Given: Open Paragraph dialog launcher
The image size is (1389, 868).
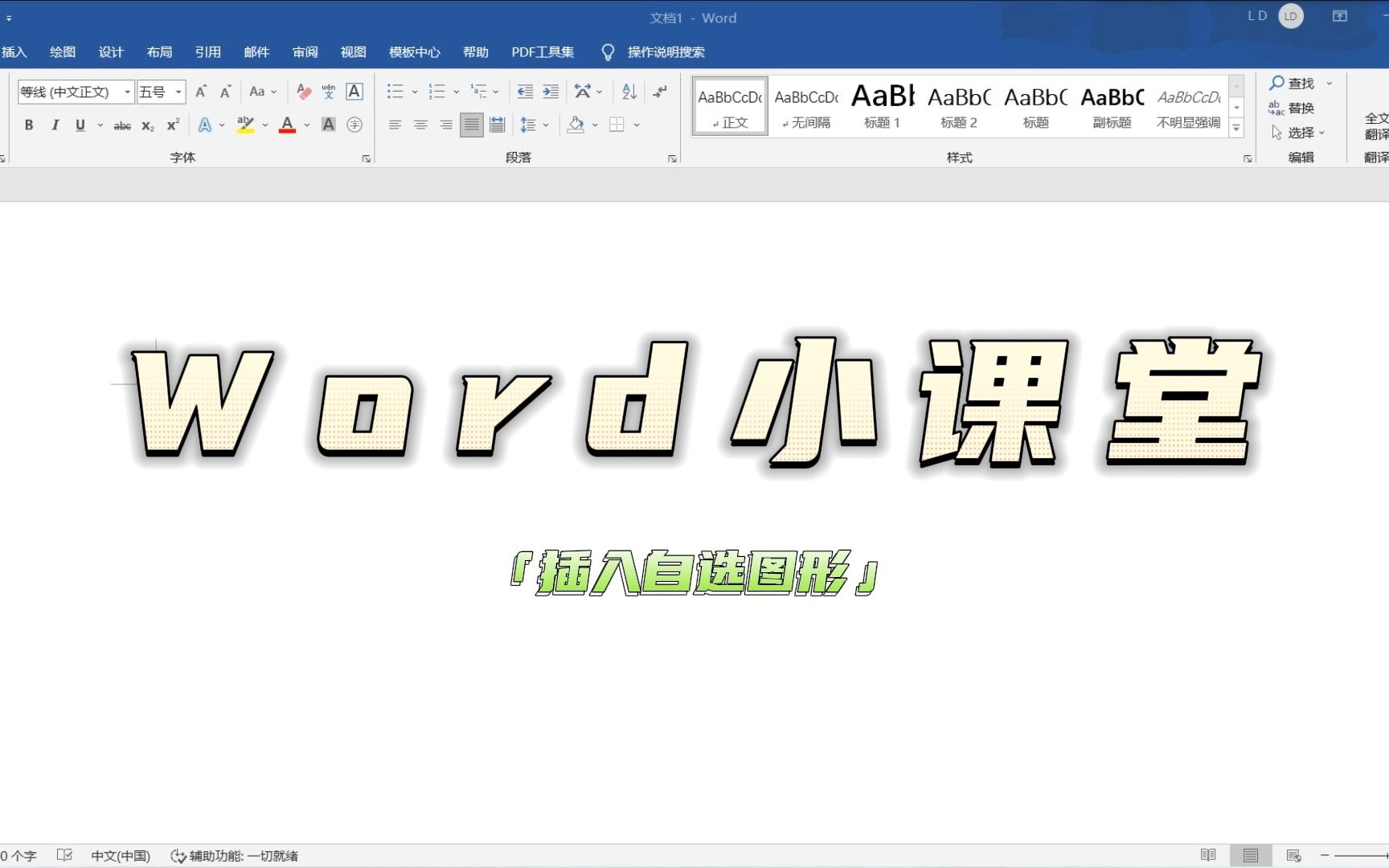Looking at the screenshot, I should (x=672, y=159).
